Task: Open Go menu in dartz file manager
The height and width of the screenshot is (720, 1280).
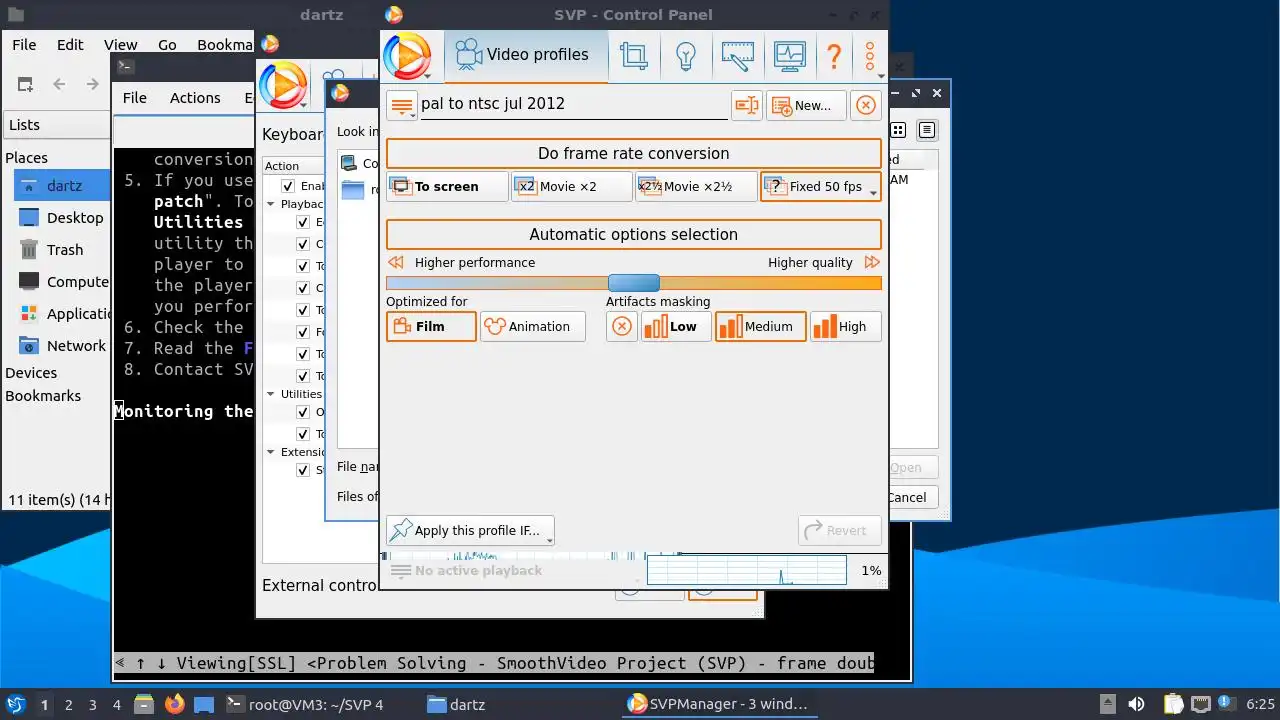Action: click(x=167, y=44)
